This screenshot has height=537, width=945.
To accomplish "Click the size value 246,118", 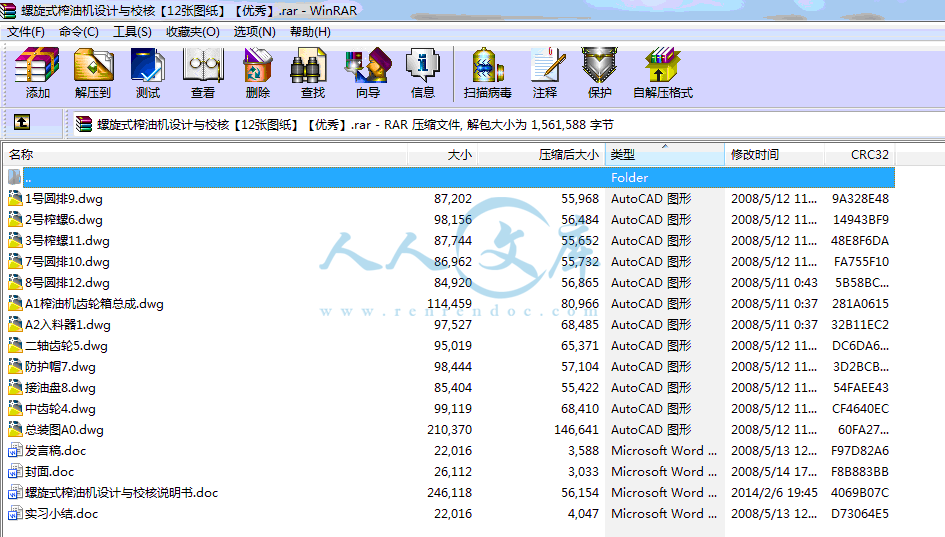I will pyautogui.click(x=450, y=493).
